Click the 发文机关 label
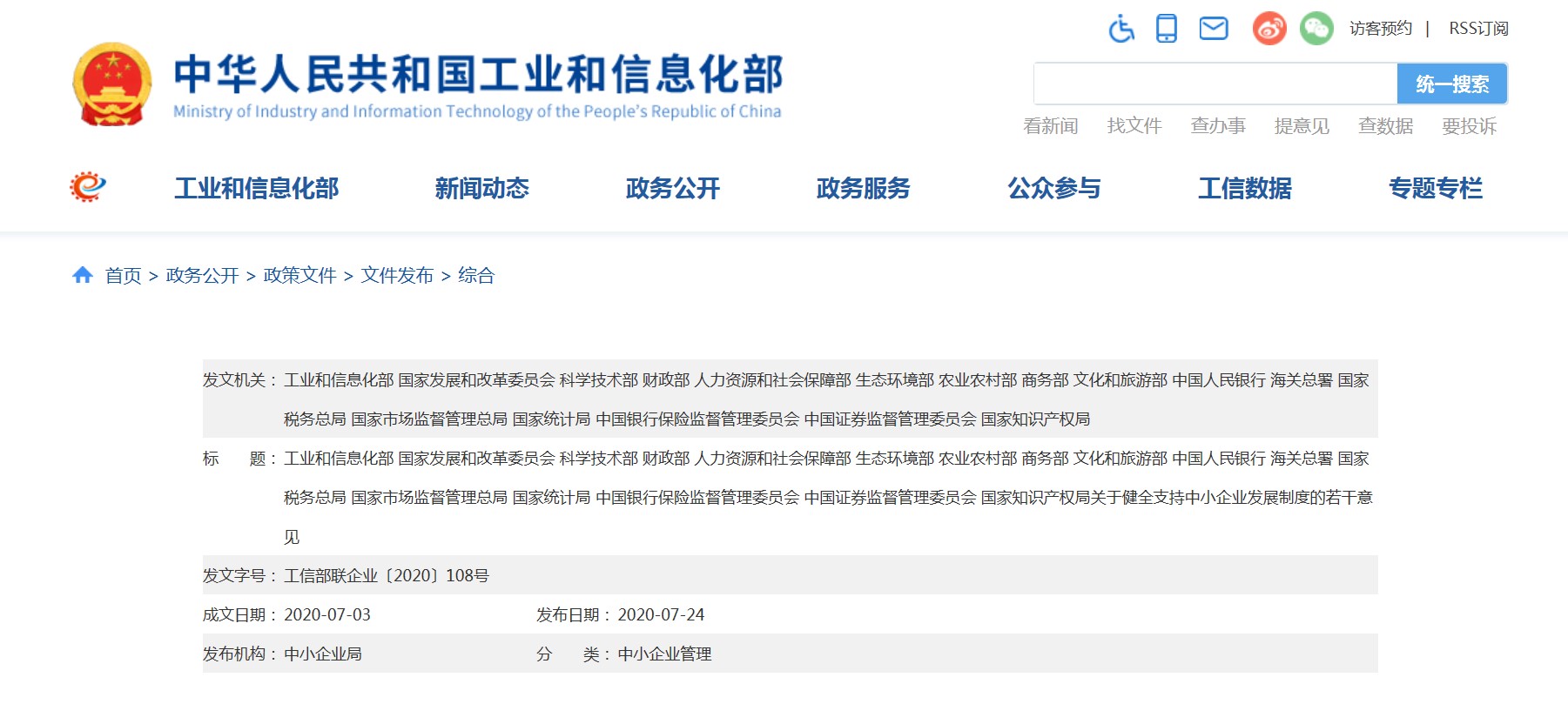Screen dimensions: 1568x704 [x=240, y=380]
